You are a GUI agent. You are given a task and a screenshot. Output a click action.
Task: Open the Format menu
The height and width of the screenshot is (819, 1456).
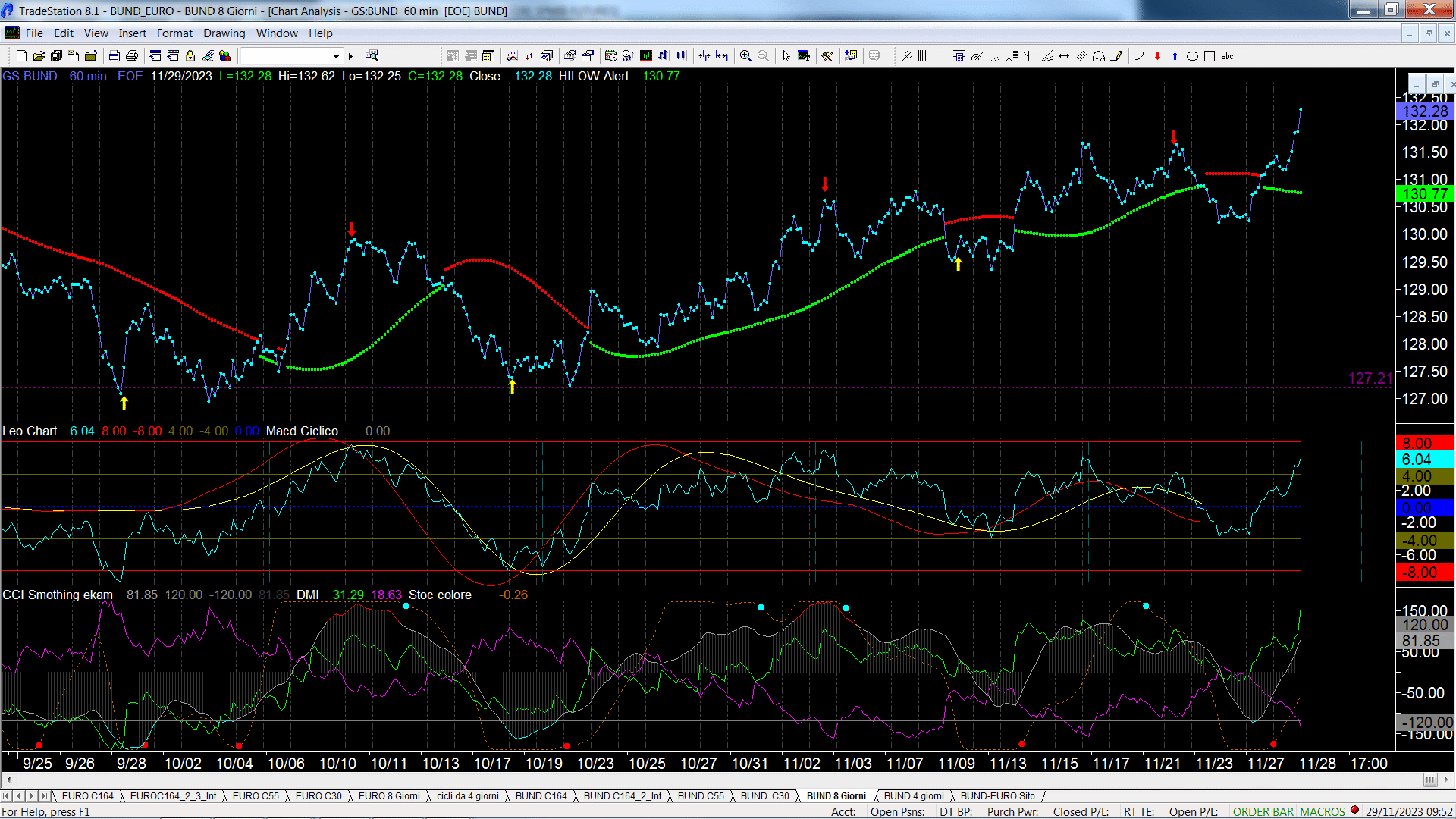pos(174,33)
